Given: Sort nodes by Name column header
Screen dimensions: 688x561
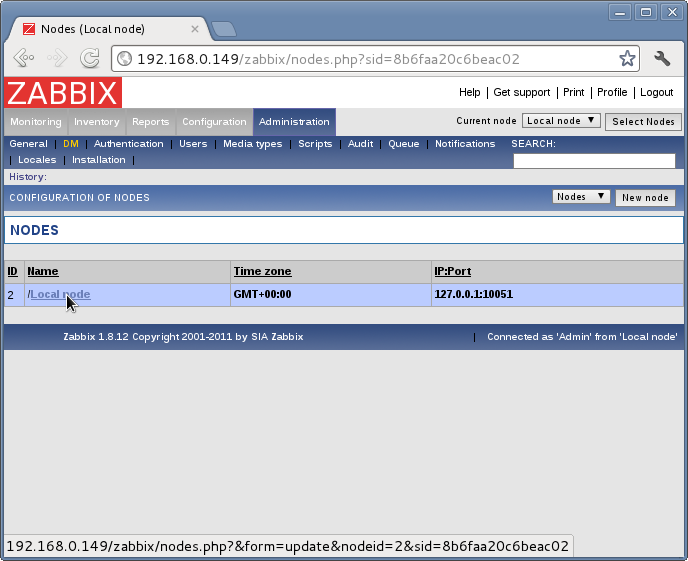Looking at the screenshot, I should click(x=43, y=271).
